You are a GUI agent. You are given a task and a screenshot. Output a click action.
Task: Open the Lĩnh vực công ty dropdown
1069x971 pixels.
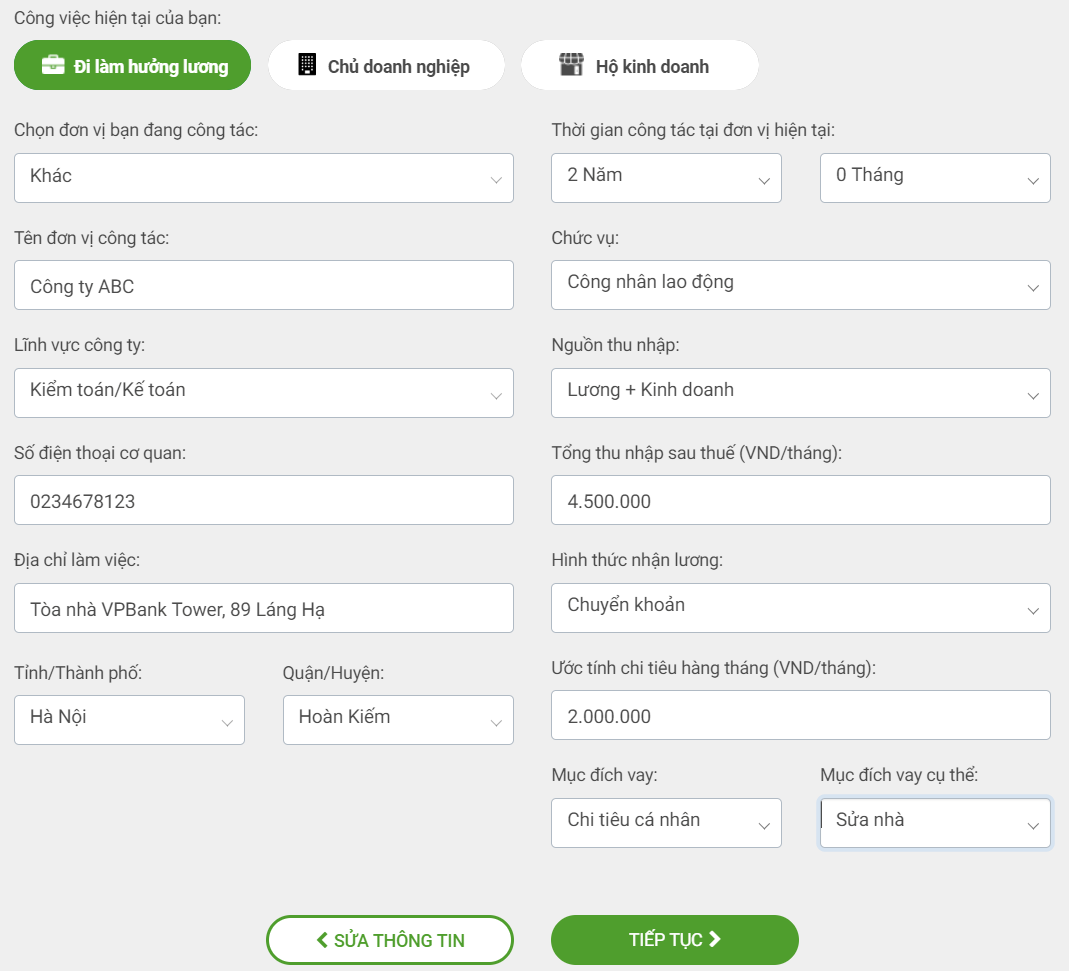point(264,392)
